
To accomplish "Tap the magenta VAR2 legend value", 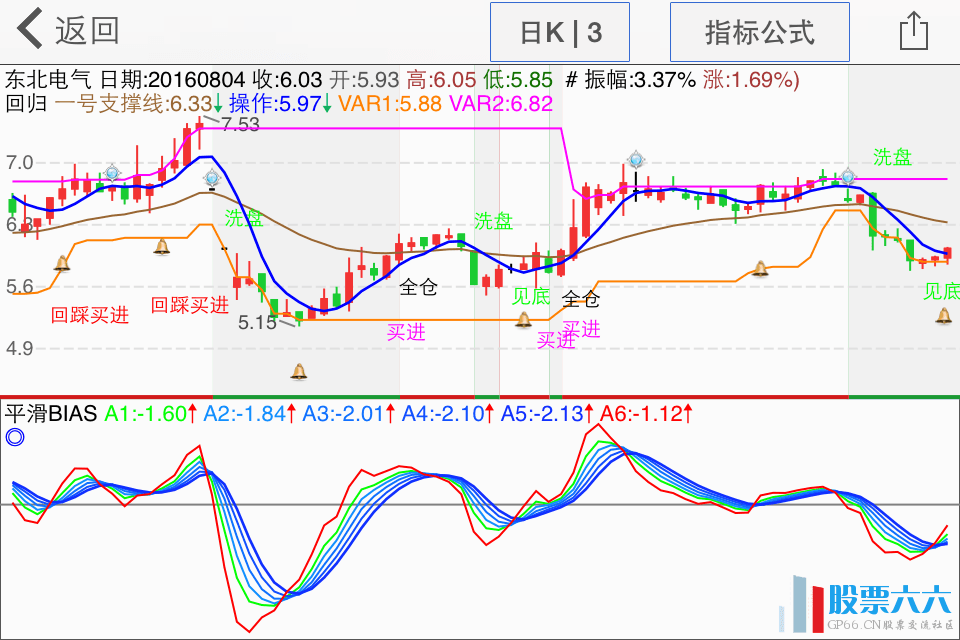I will click(501, 102).
